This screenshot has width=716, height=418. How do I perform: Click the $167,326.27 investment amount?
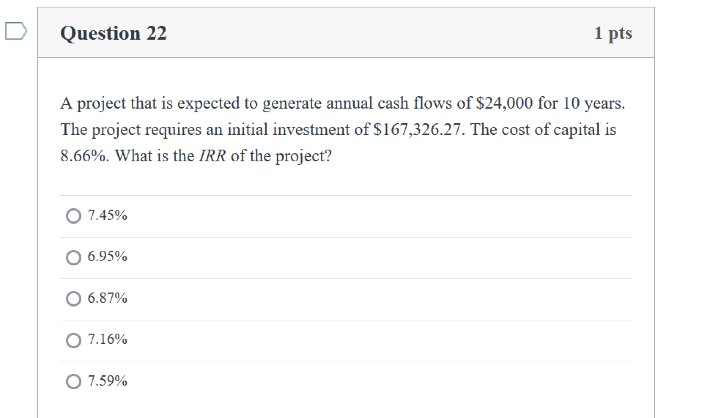(420, 130)
